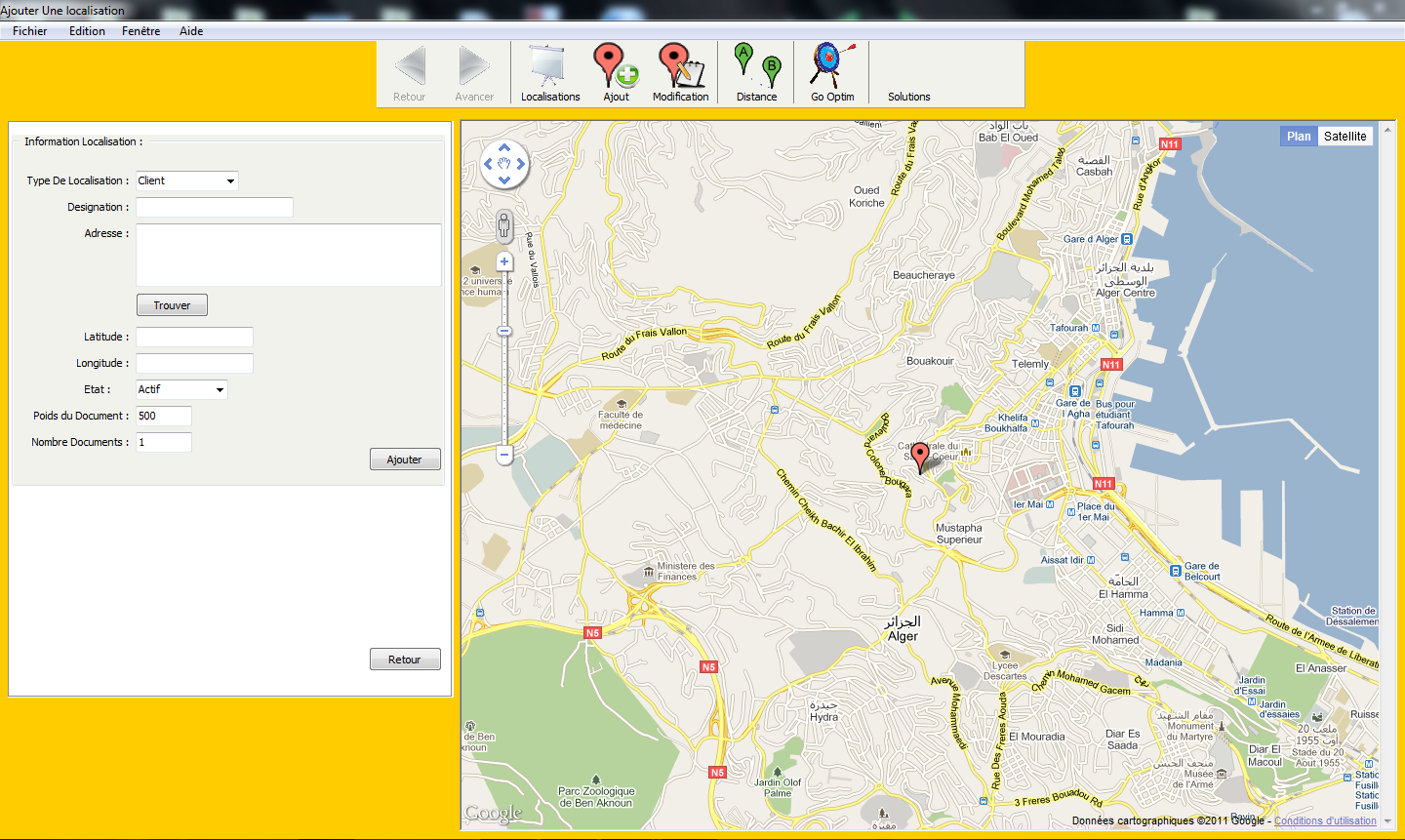
Task: Click the Ajouter button
Action: [x=405, y=460]
